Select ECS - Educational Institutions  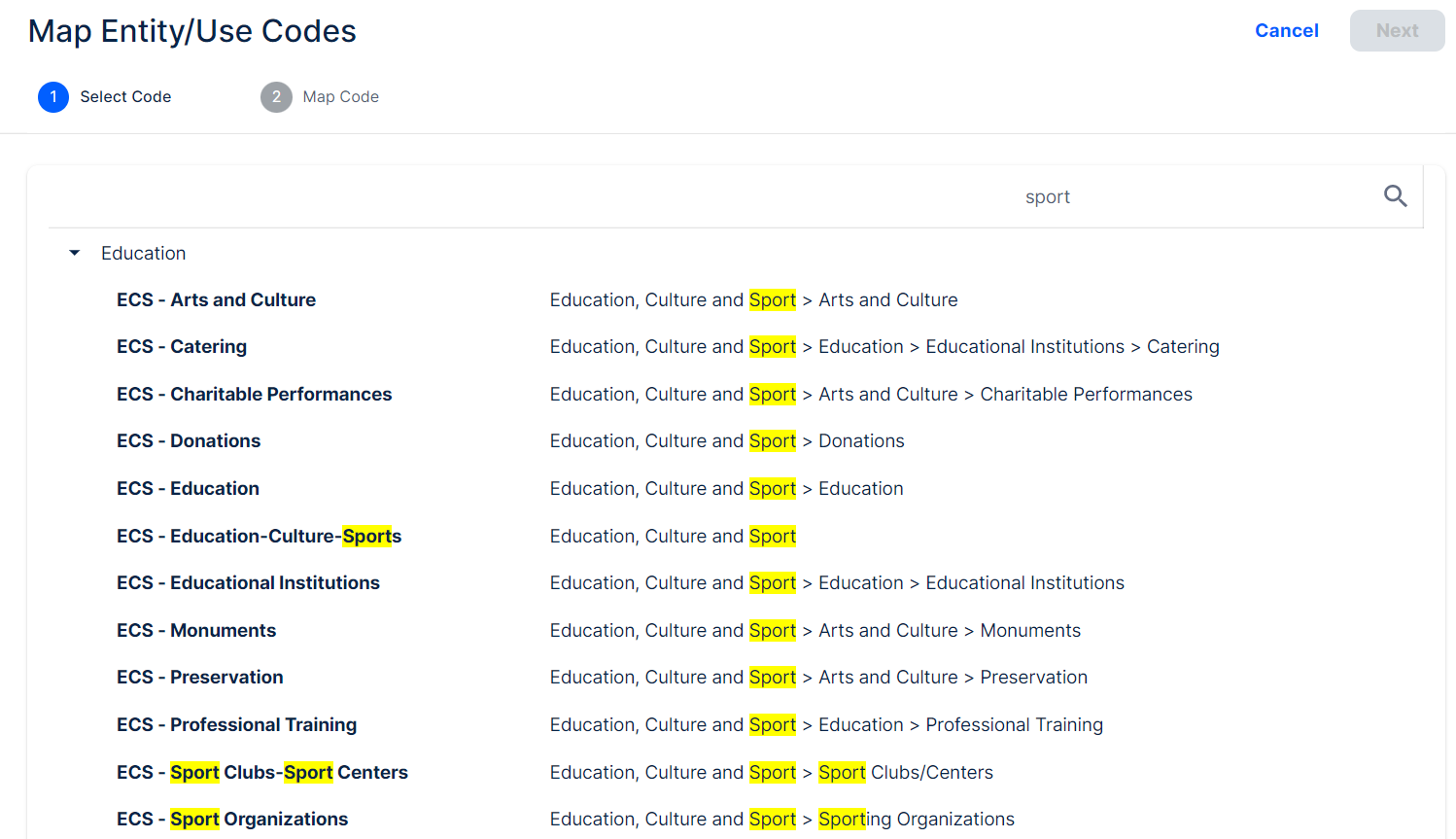coord(248,583)
